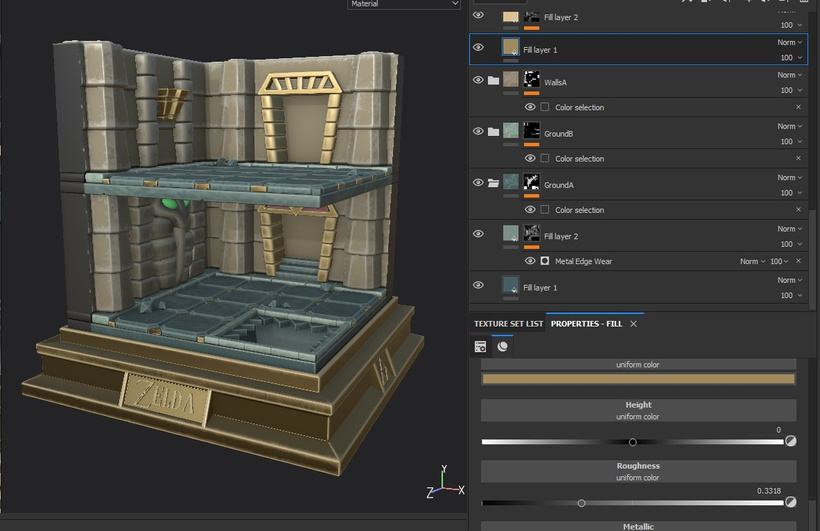
Task: Select the GroundB layer mask thumbnail
Action: tap(532, 131)
